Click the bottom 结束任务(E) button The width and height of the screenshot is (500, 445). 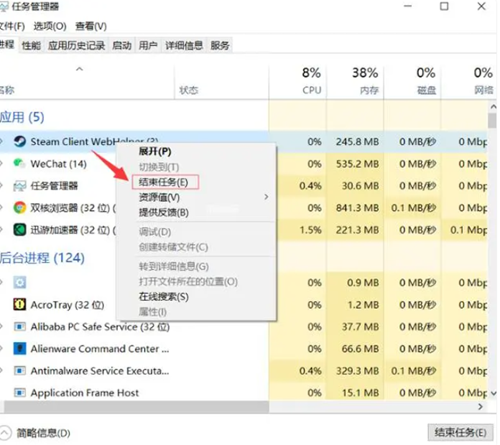click(460, 433)
